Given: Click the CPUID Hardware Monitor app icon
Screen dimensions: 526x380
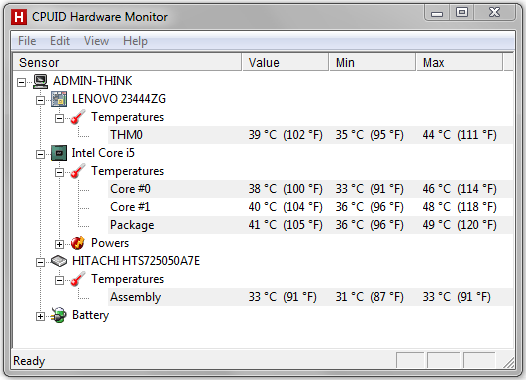Looking at the screenshot, I should pyautogui.click(x=19, y=17).
